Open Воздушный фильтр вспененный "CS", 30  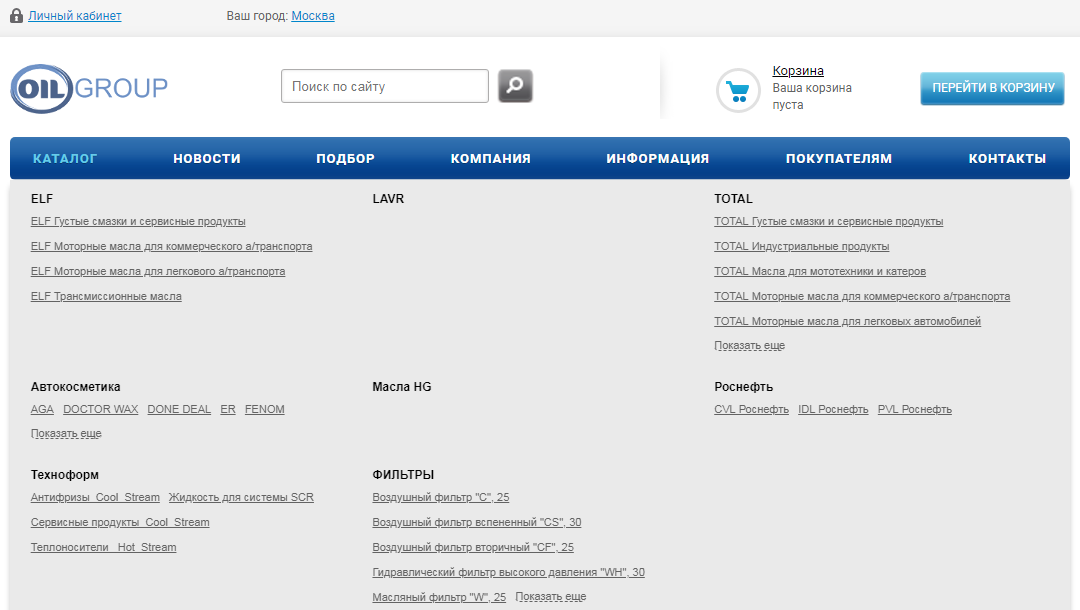pyautogui.click(x=477, y=522)
